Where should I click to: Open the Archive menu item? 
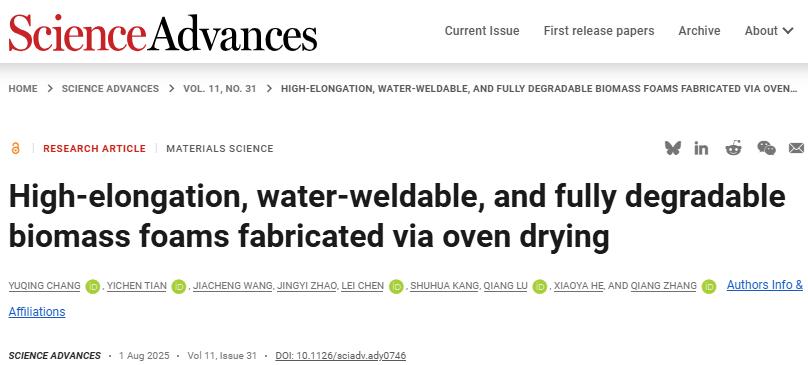699,31
